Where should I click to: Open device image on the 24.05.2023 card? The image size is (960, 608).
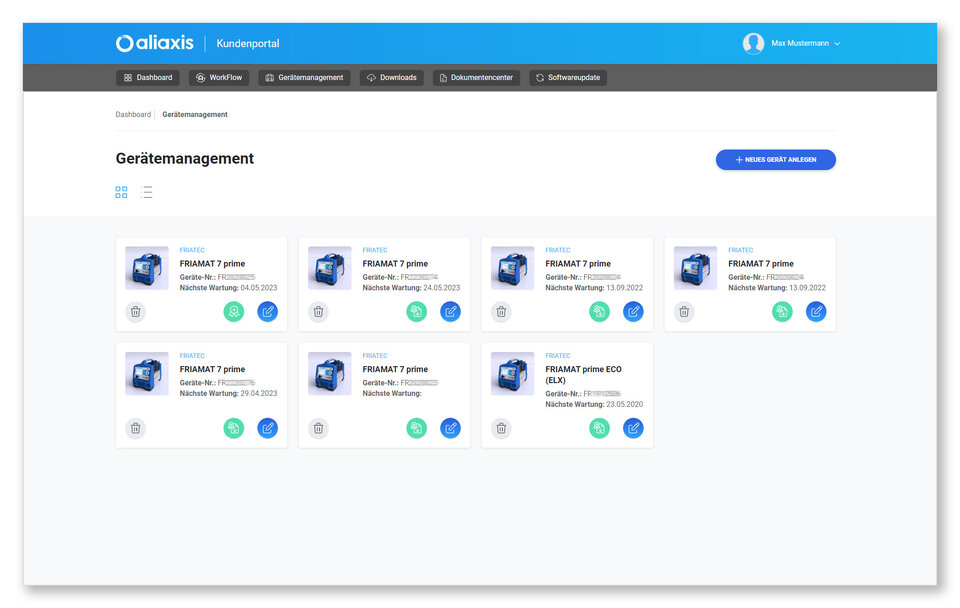pos(329,268)
